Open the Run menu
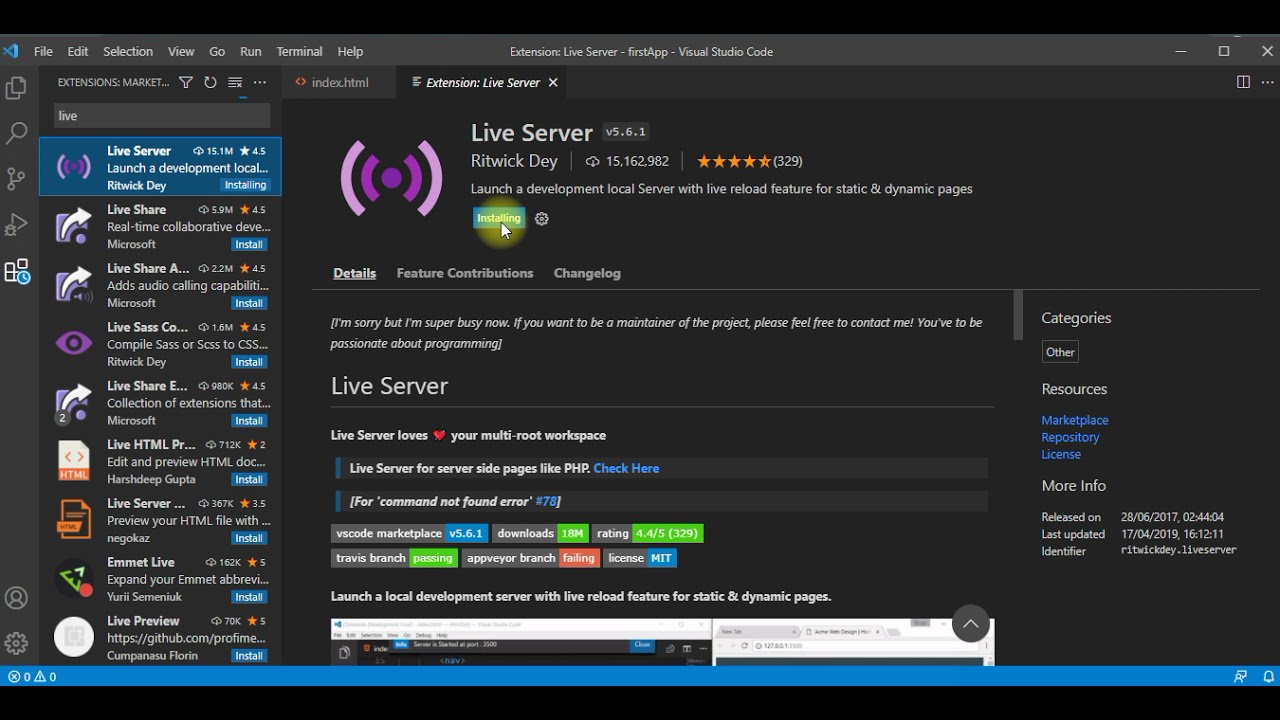The height and width of the screenshot is (720, 1280). pos(251,51)
